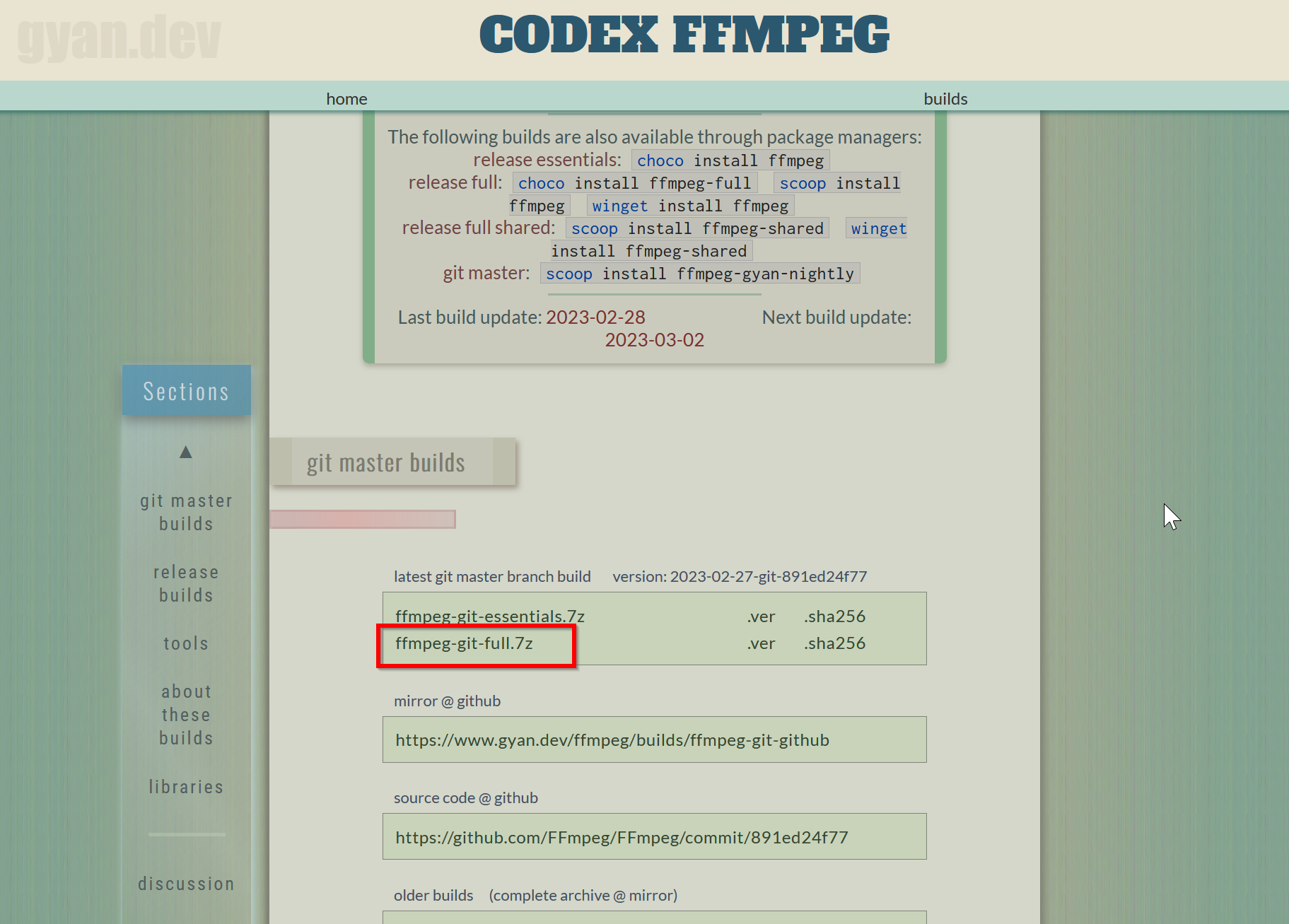Click the git master builds heading
This screenshot has width=1289, height=924.
point(386,462)
